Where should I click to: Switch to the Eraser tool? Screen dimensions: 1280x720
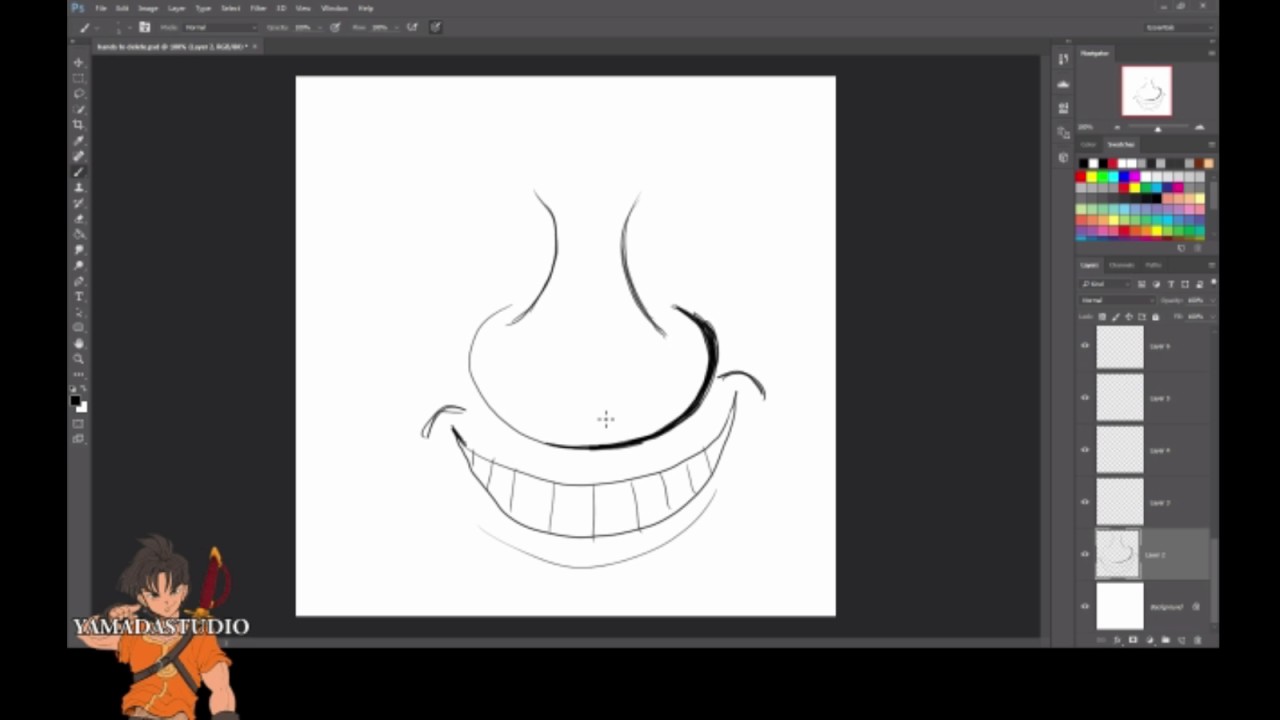pos(79,218)
